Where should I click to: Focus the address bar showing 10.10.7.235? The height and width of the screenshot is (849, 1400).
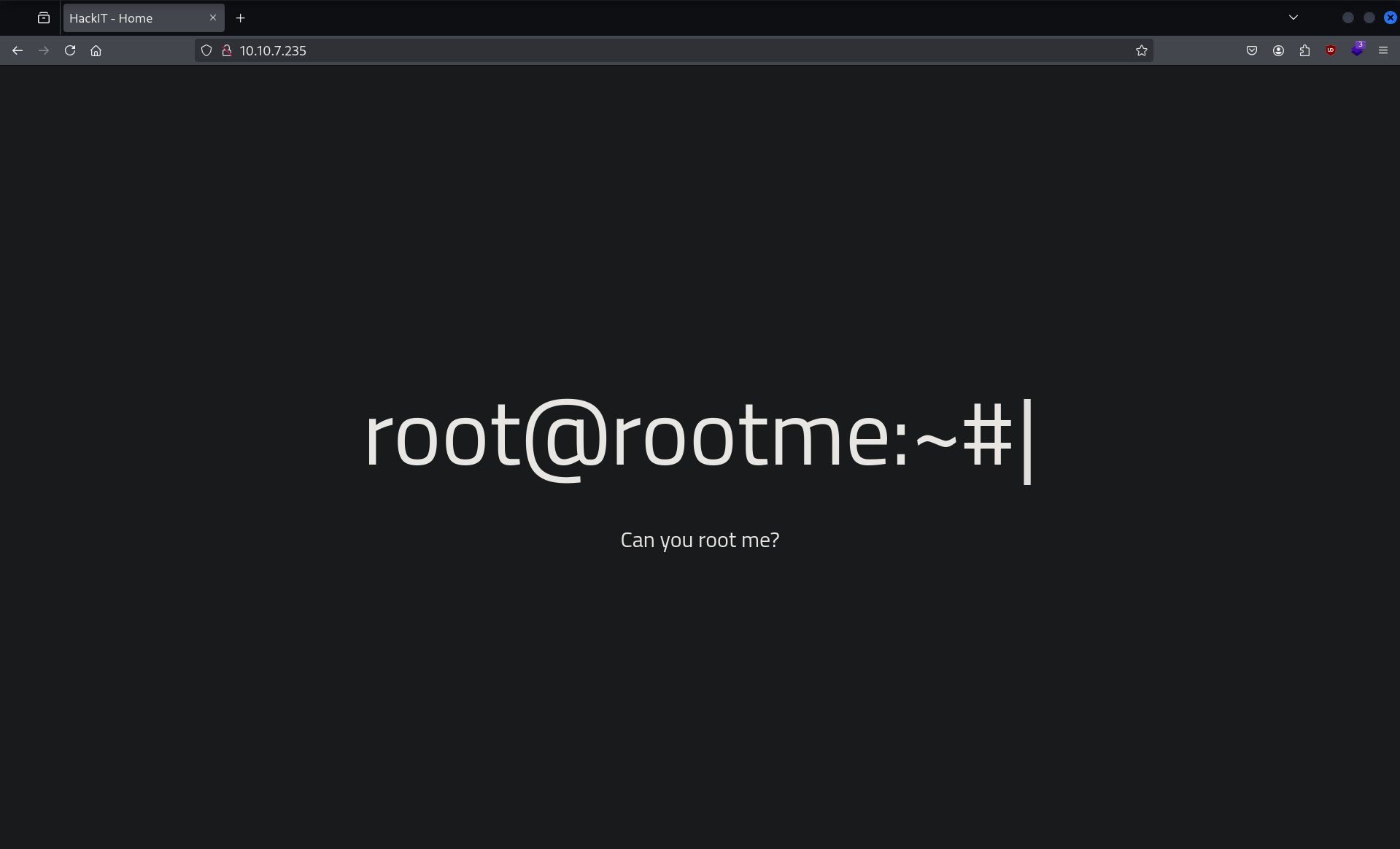point(657,50)
